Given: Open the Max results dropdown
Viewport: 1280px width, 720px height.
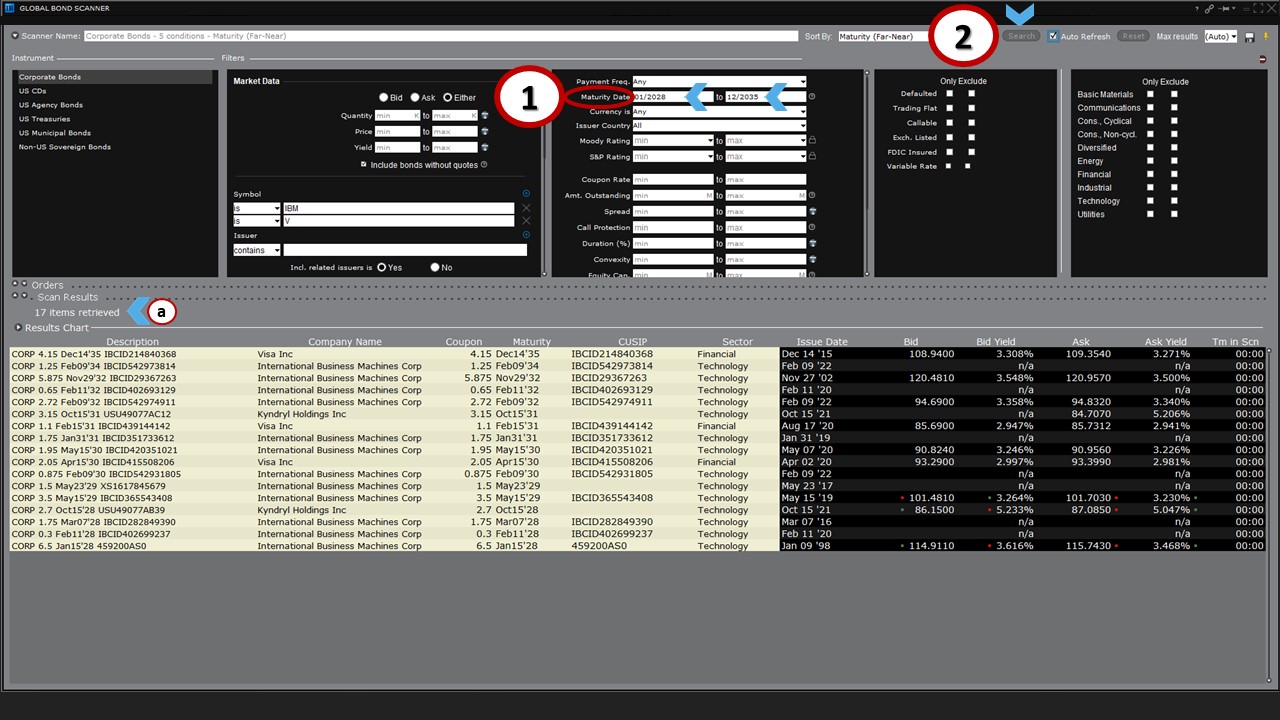Looking at the screenshot, I should (1221, 37).
